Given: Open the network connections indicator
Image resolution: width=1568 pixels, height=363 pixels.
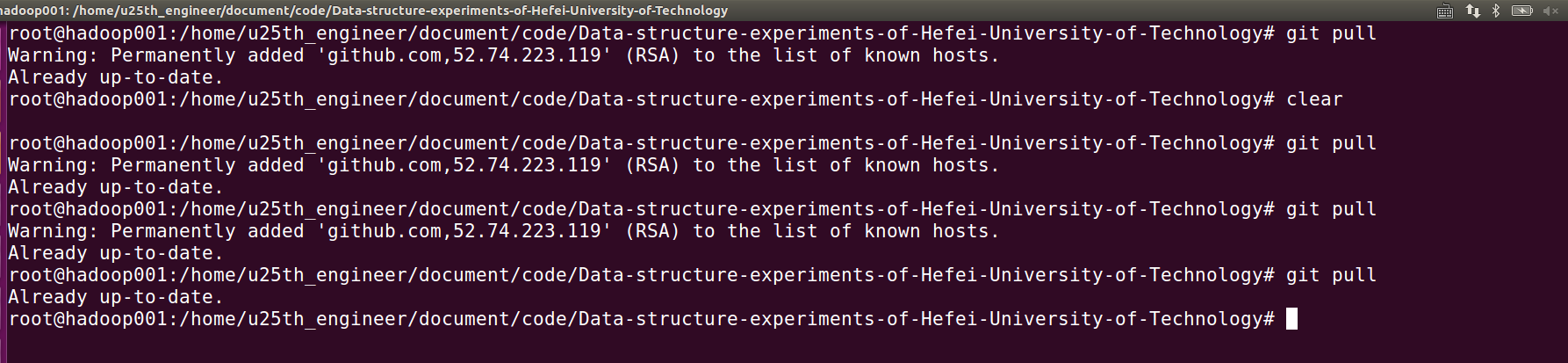Looking at the screenshot, I should coord(1473,11).
